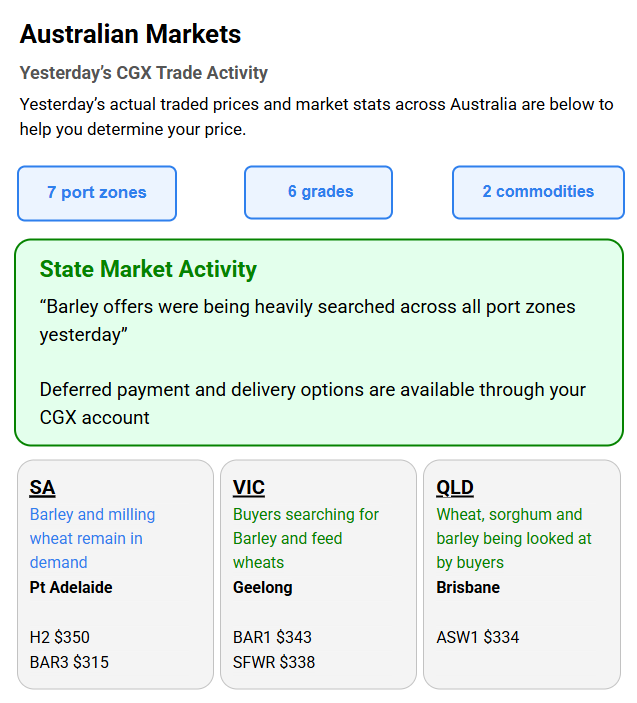Click the barley offers heavily searched quote
This screenshot has width=637, height=703.
(307, 320)
